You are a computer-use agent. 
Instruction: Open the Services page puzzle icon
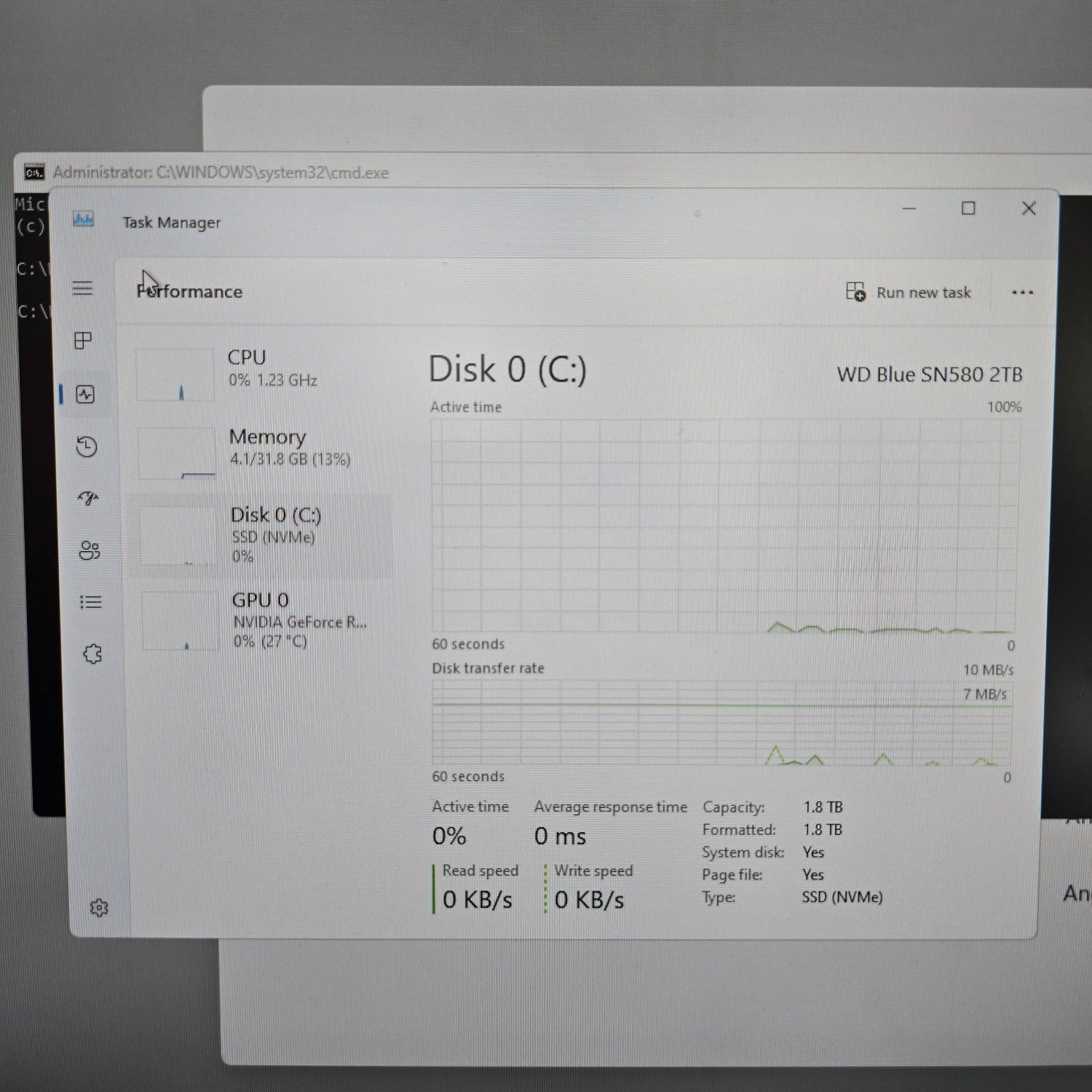(92, 654)
